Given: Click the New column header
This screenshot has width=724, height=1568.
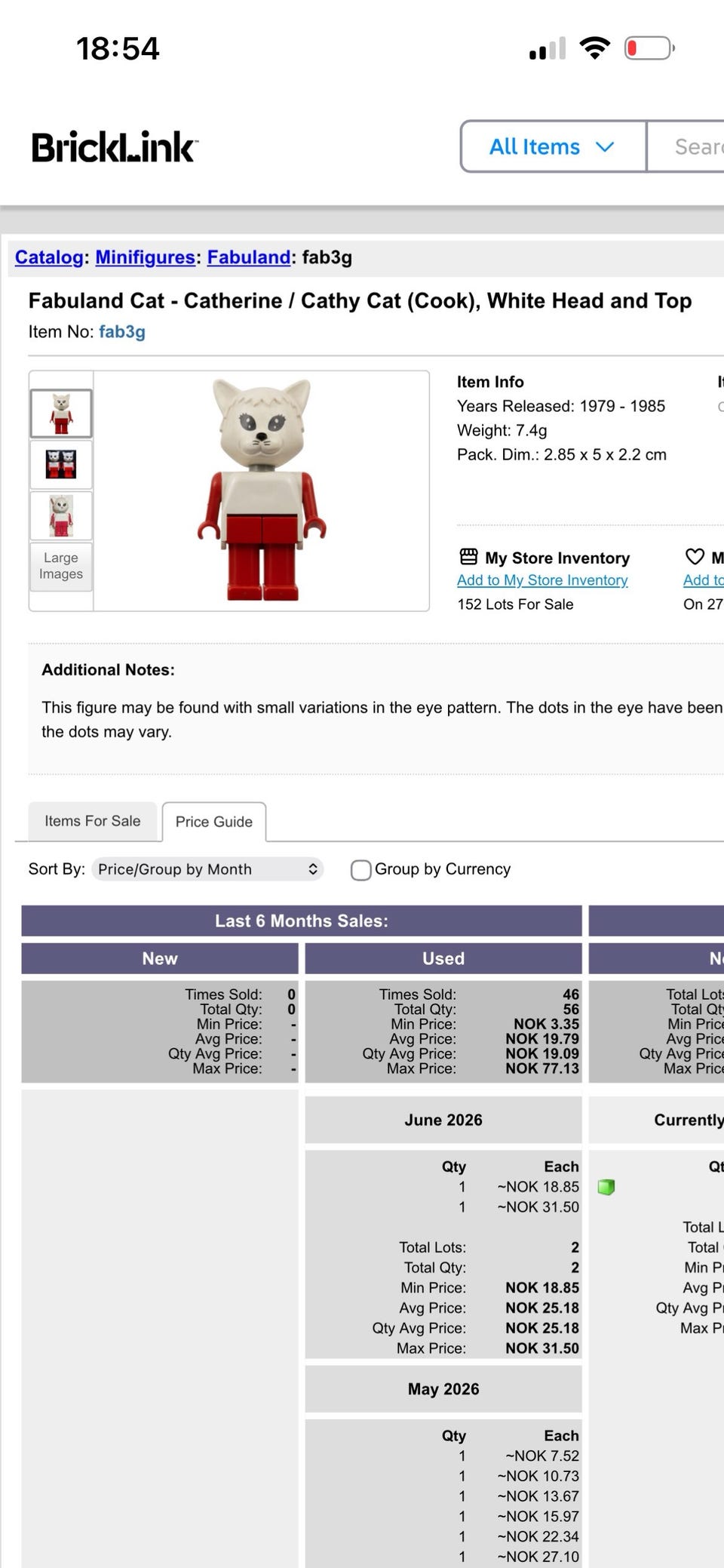Looking at the screenshot, I should coord(160,958).
